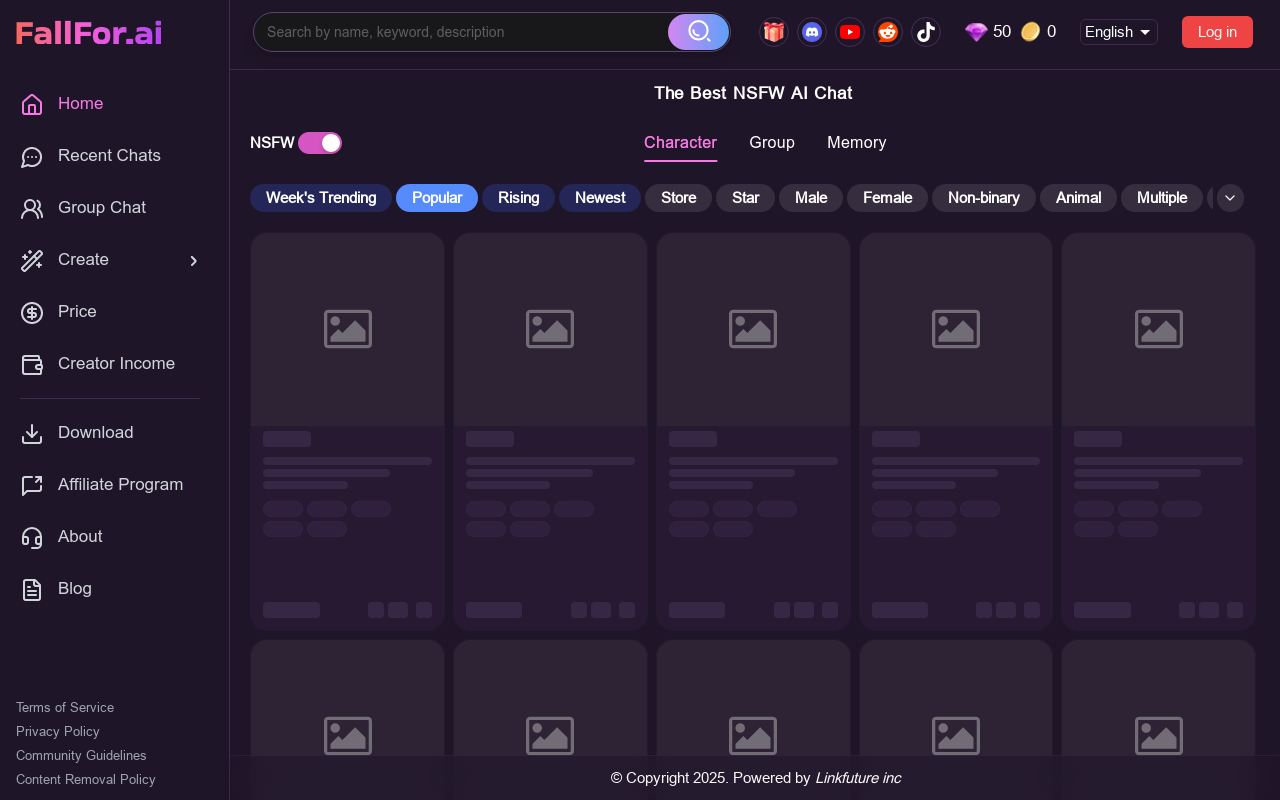Screen dimensions: 1280x800
Task: Click the gradient search magnifier button
Action: [699, 32]
